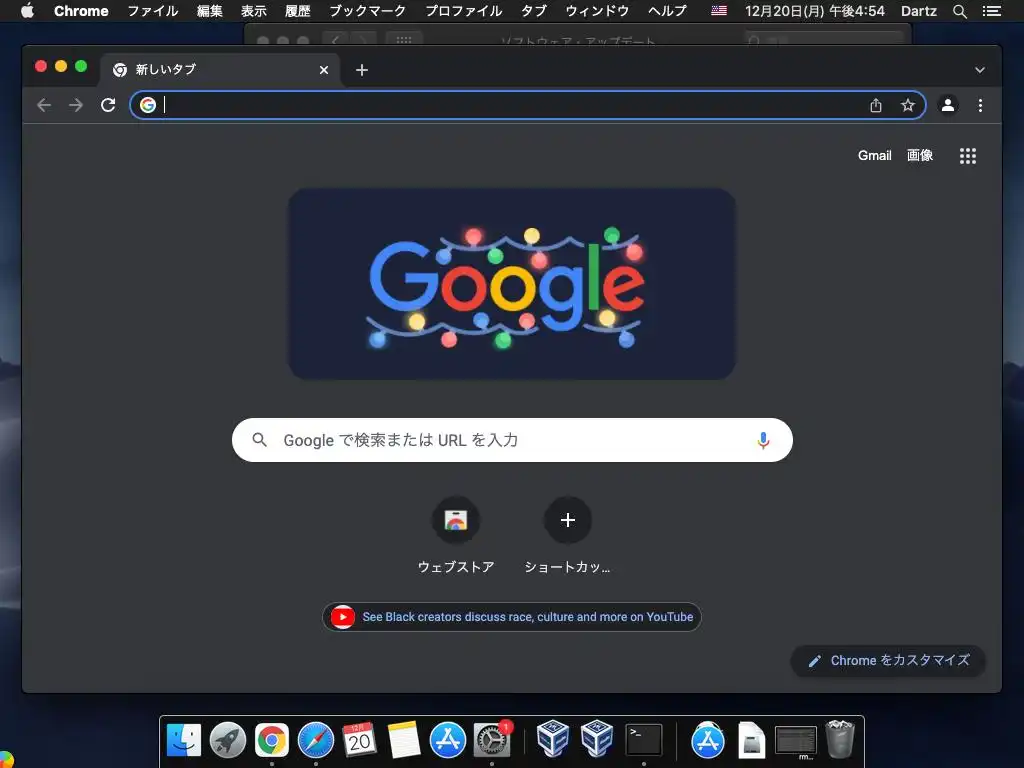Open the Chrome application menu

coord(81,11)
